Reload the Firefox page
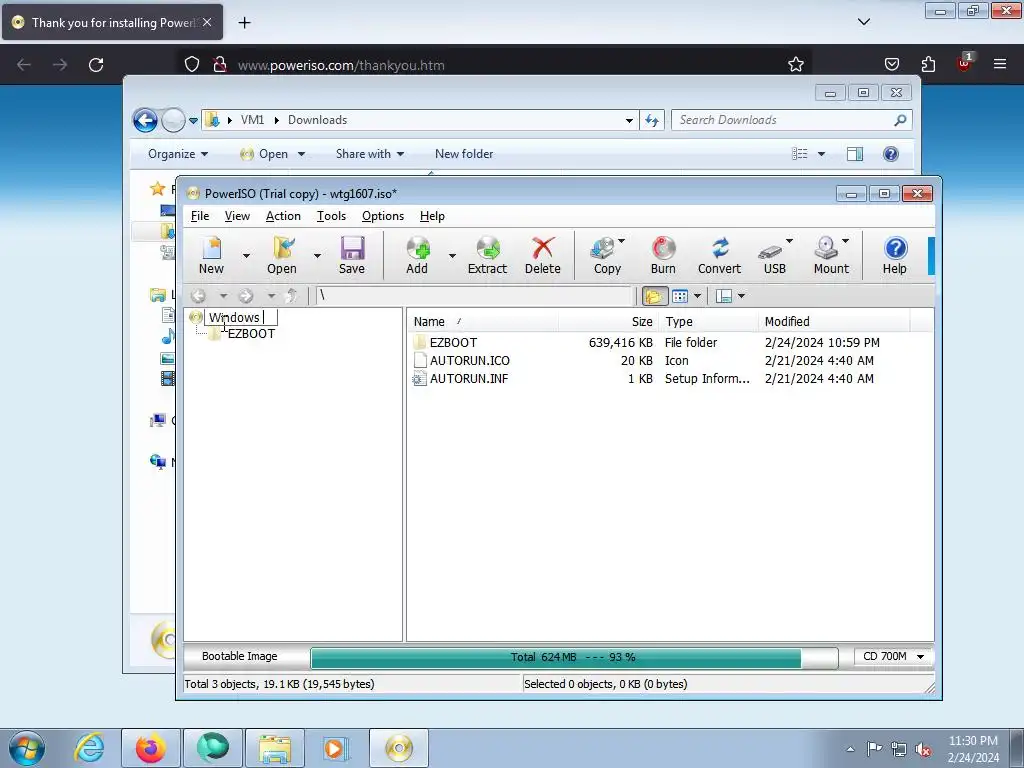This screenshot has width=1024, height=768. coord(96,65)
